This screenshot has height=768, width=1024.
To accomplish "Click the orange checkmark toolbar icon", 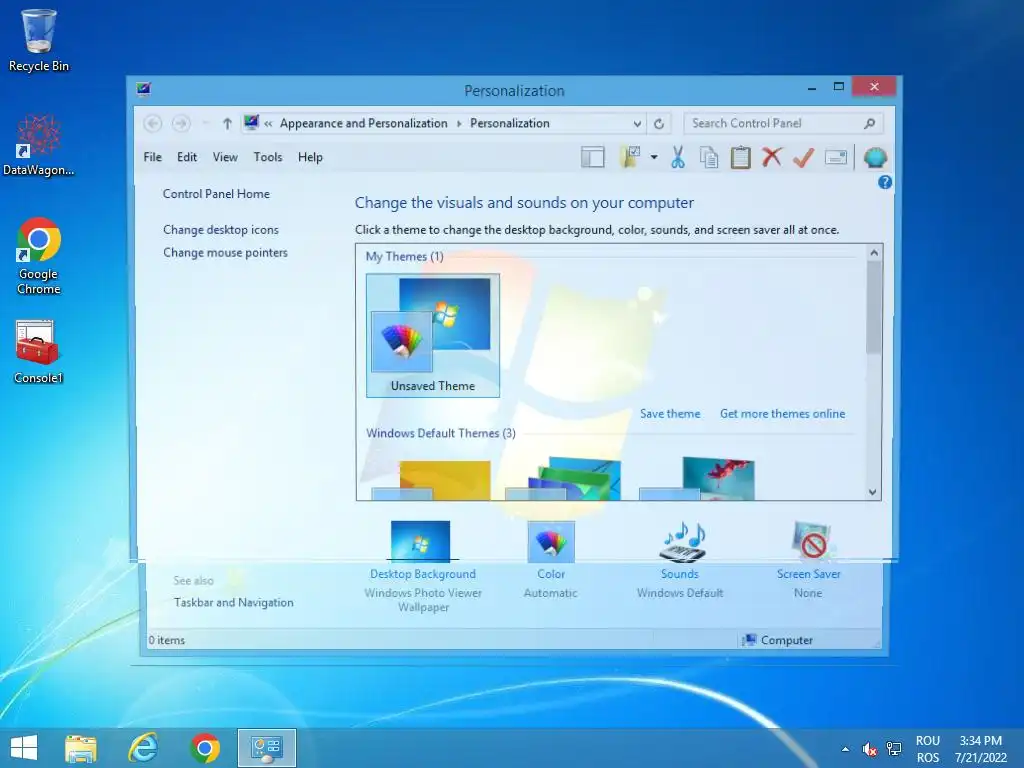I will [803, 157].
